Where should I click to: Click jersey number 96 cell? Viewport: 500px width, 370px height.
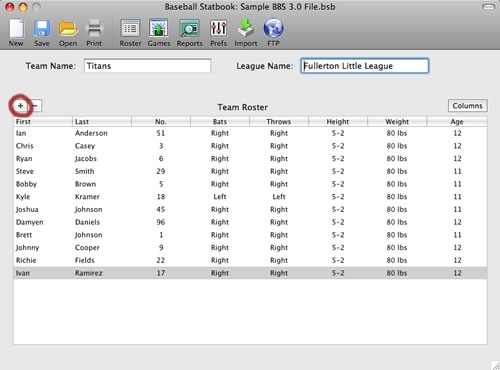click(161, 222)
